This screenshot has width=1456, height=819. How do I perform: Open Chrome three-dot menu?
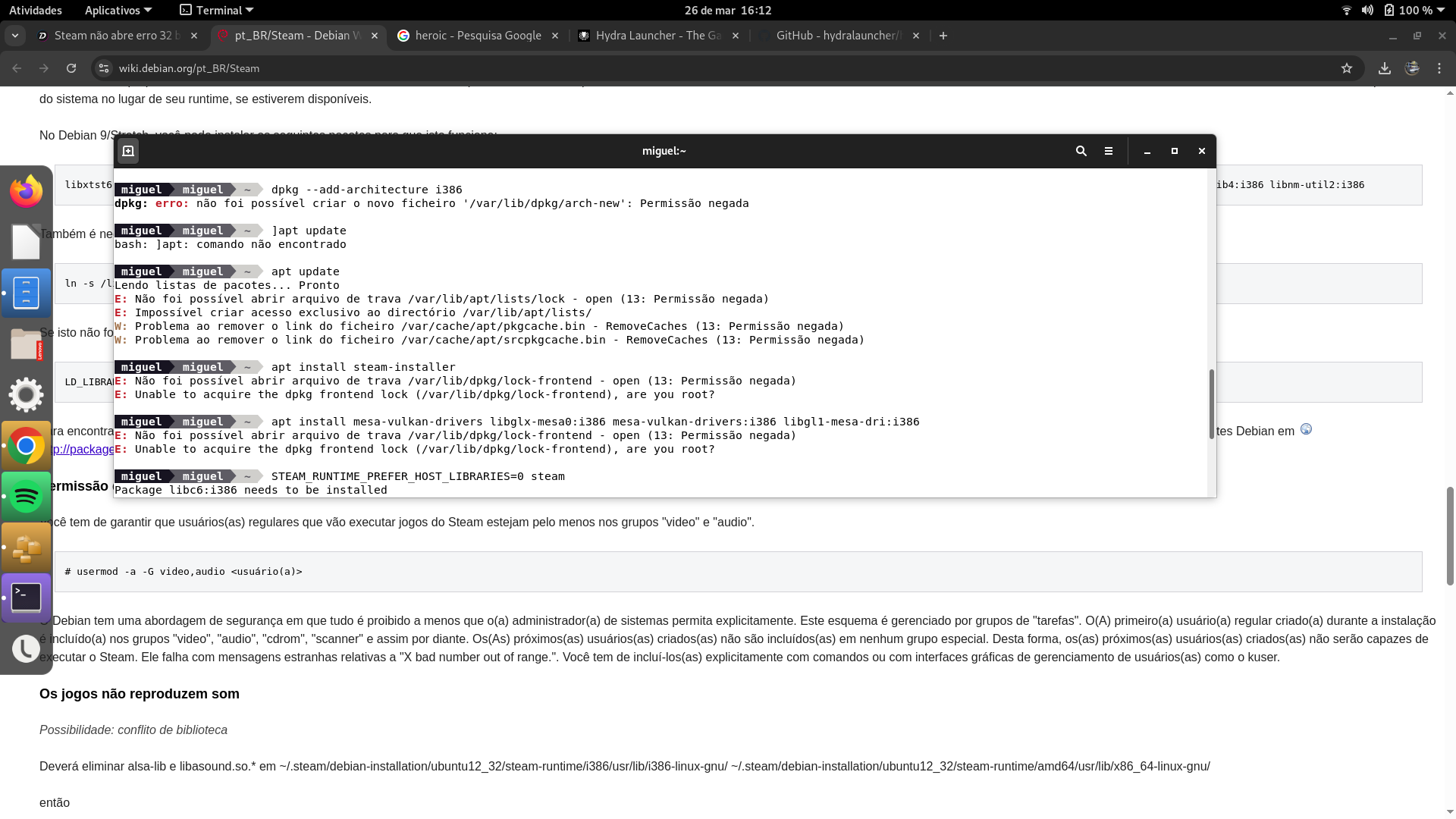click(1439, 68)
